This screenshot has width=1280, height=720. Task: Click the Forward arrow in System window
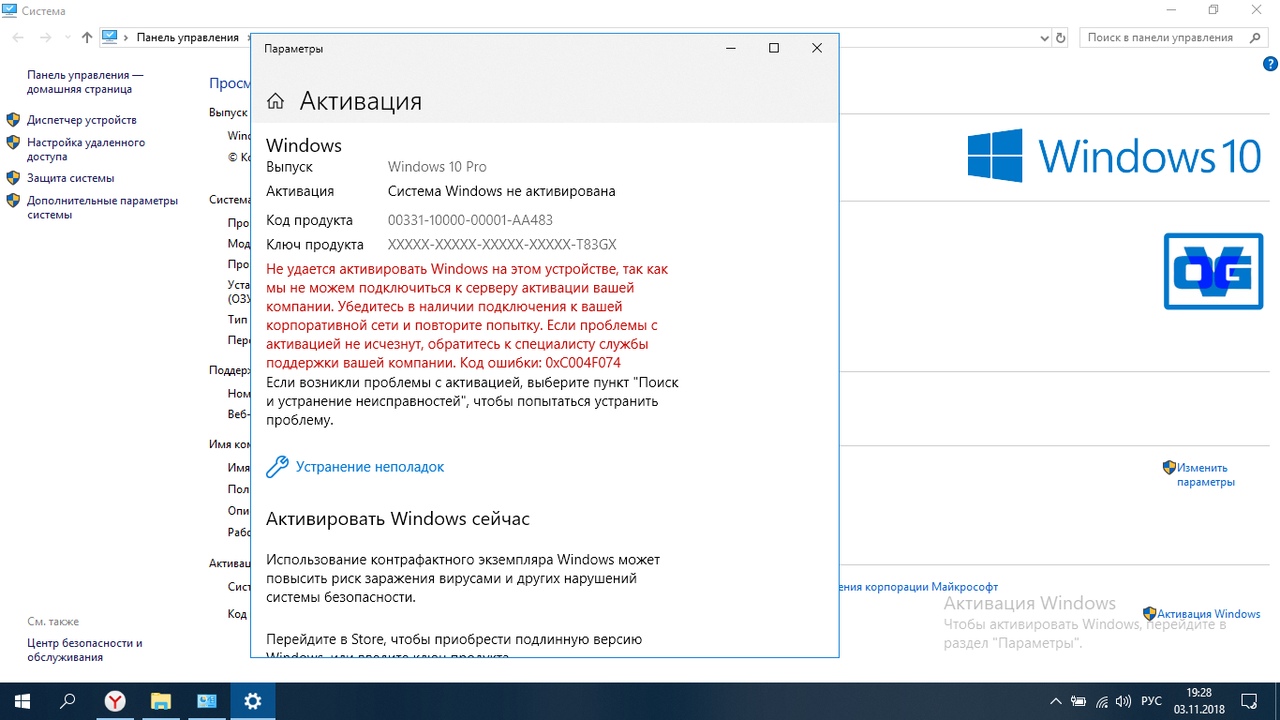point(46,37)
